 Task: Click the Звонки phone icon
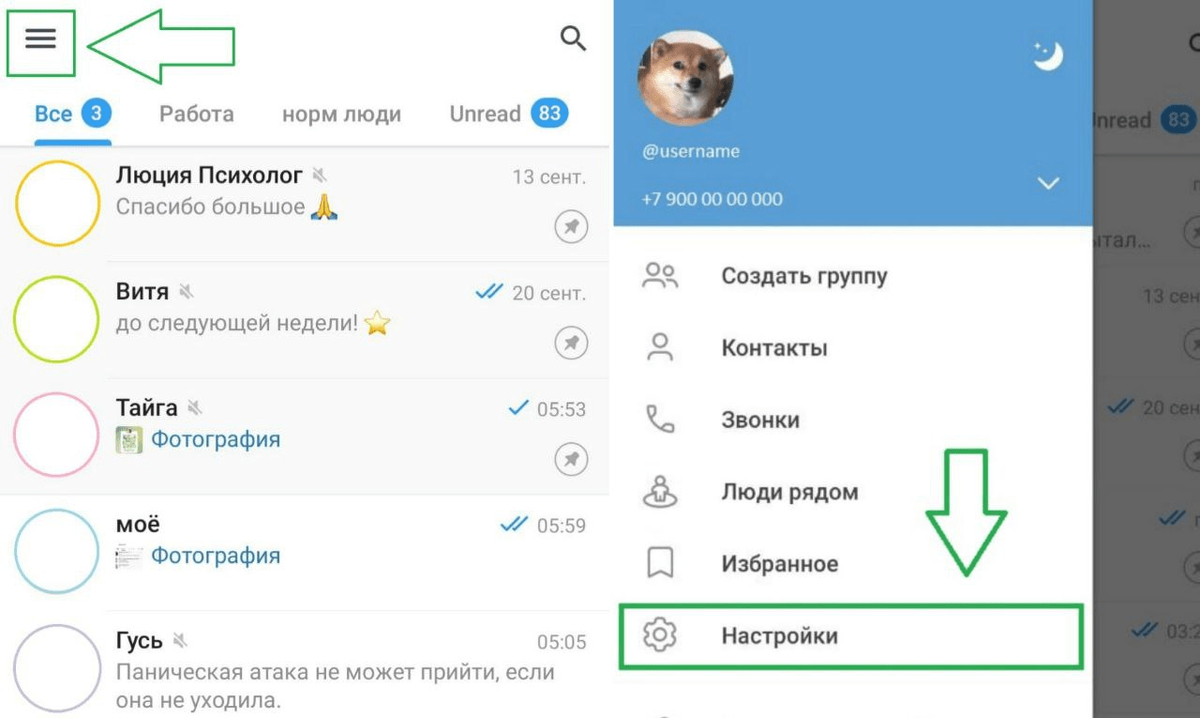[660, 420]
